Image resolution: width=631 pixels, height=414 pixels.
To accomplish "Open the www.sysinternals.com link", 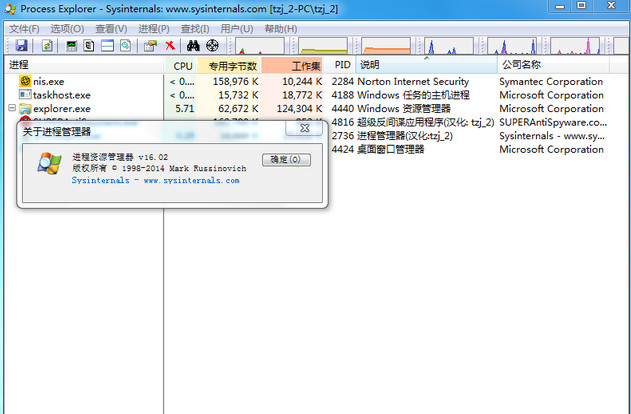I will tap(191, 181).
